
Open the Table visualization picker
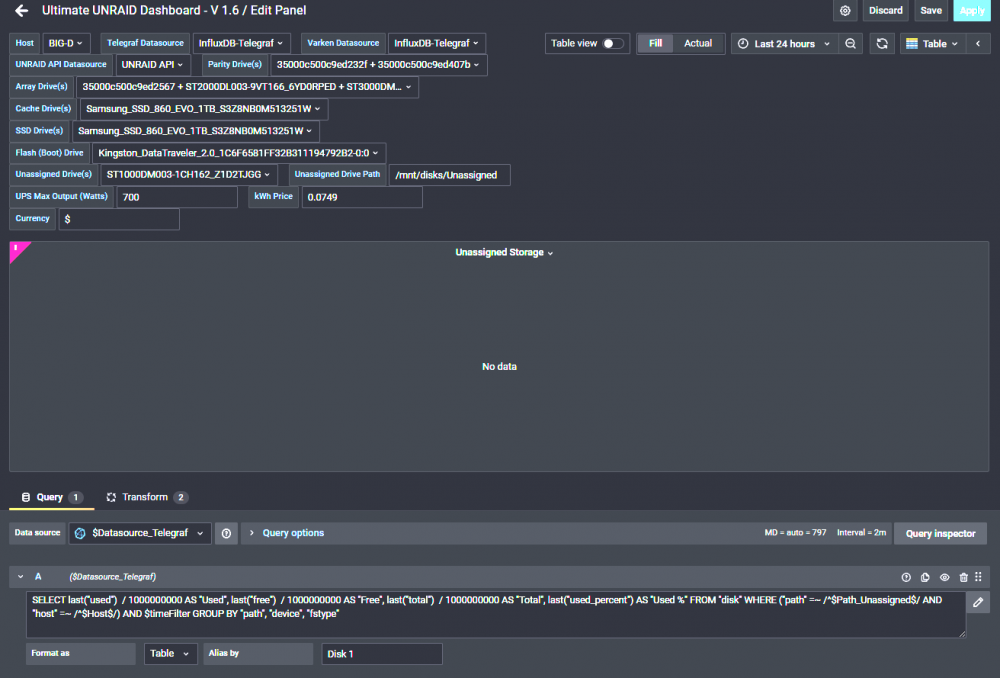932,43
